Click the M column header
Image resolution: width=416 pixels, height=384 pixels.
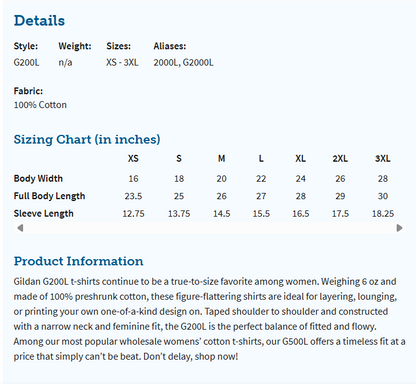coord(221,158)
